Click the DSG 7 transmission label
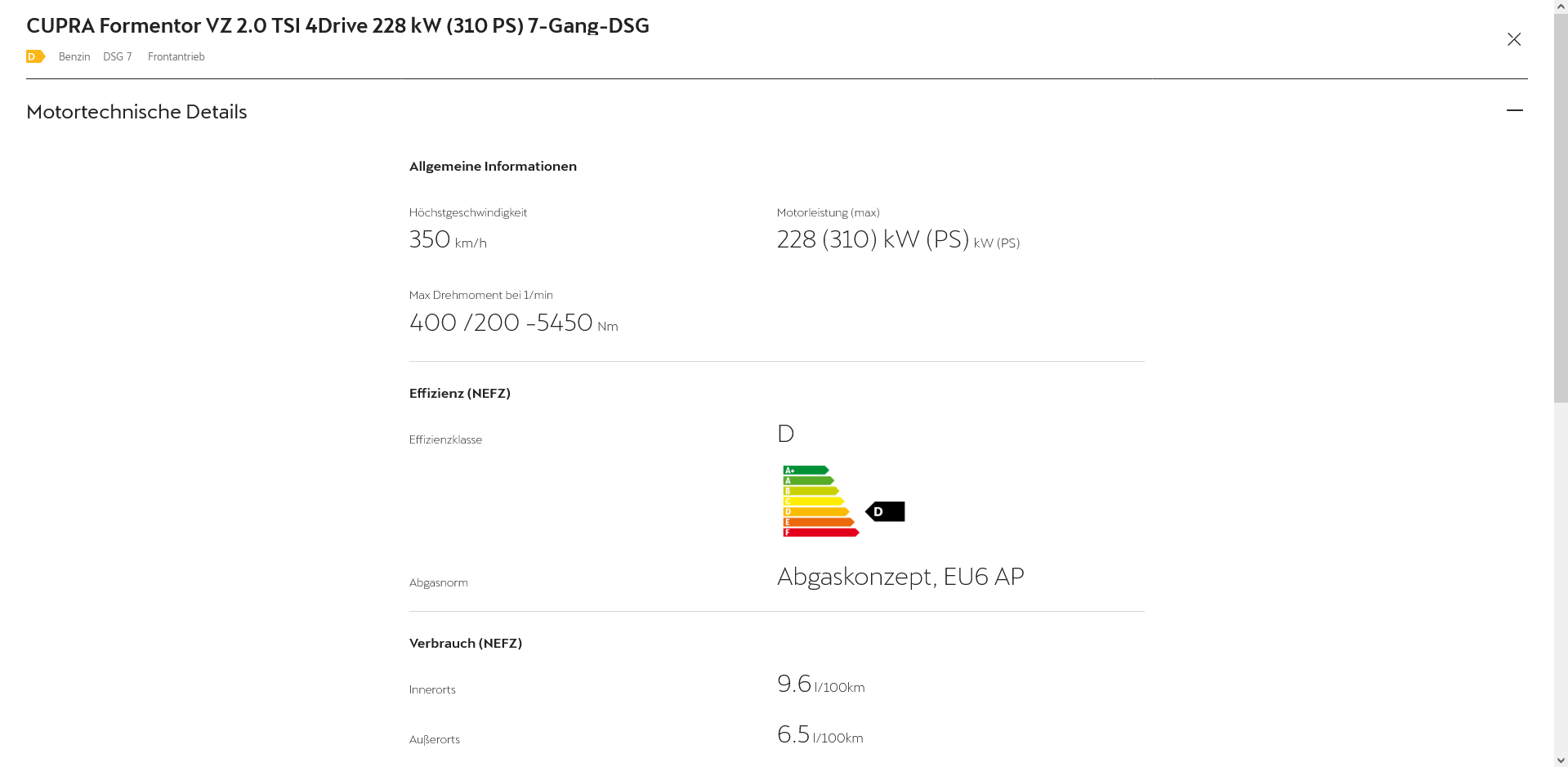1568x767 pixels. [117, 56]
